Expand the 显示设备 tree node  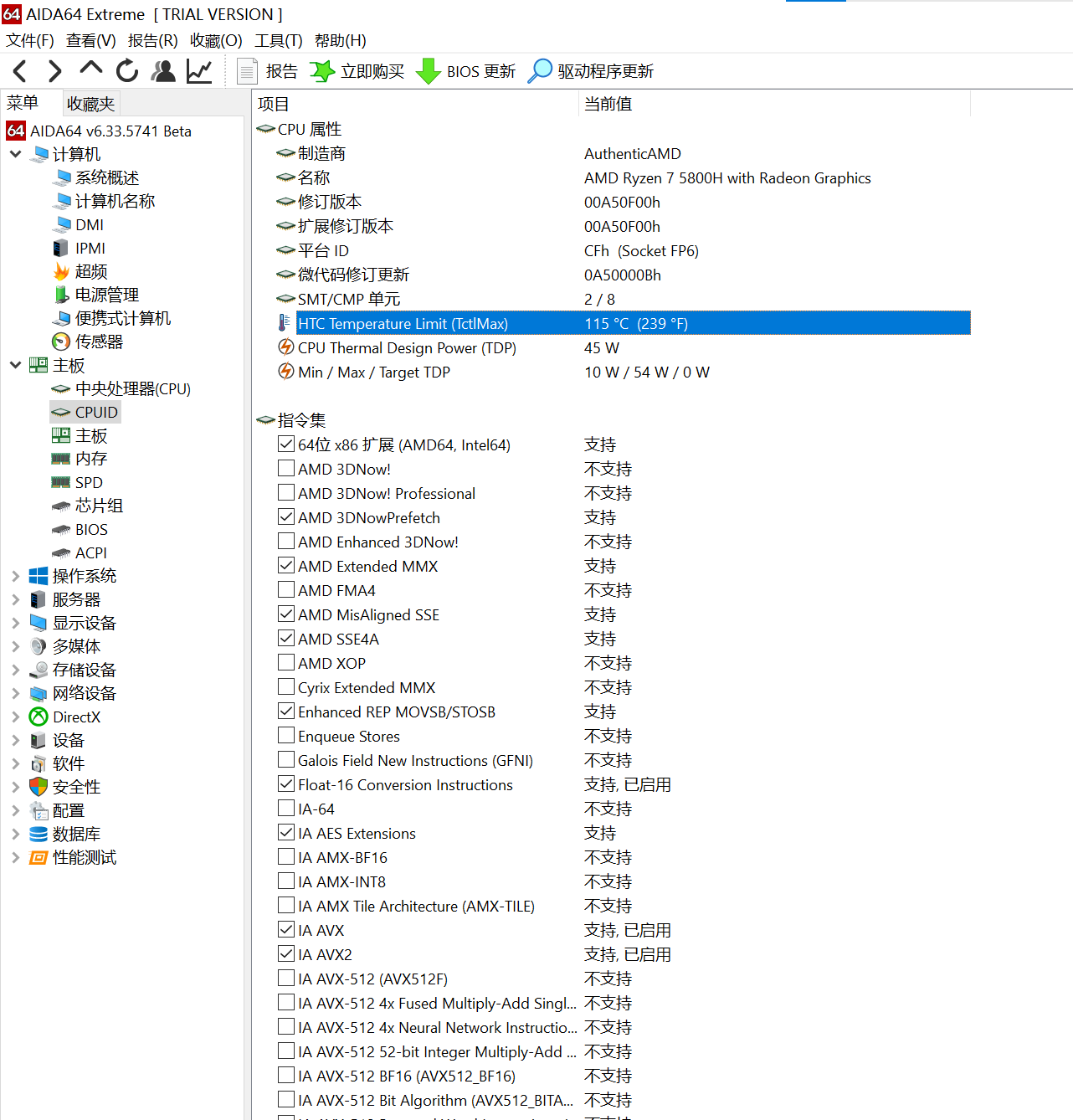click(15, 623)
